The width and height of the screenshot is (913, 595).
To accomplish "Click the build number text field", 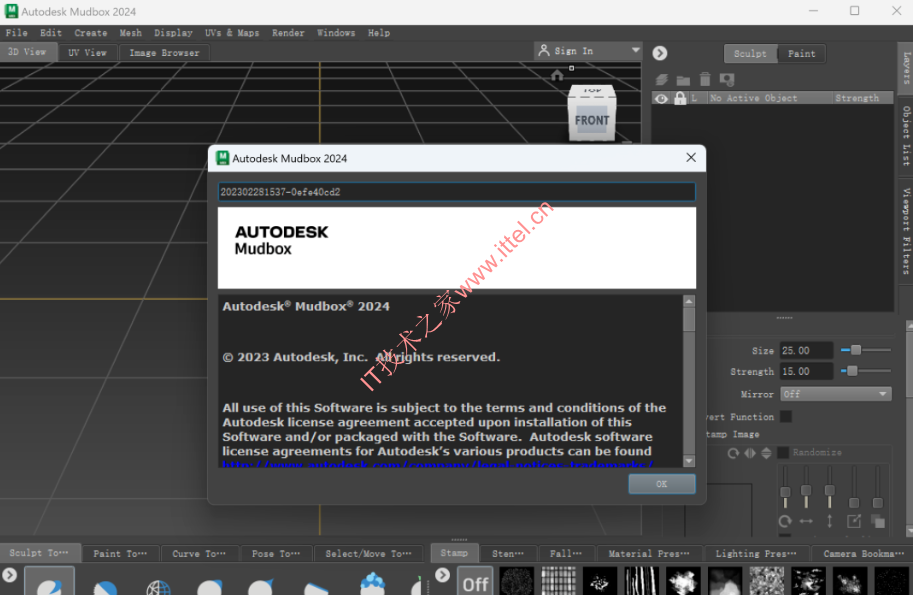I will (x=456, y=192).
